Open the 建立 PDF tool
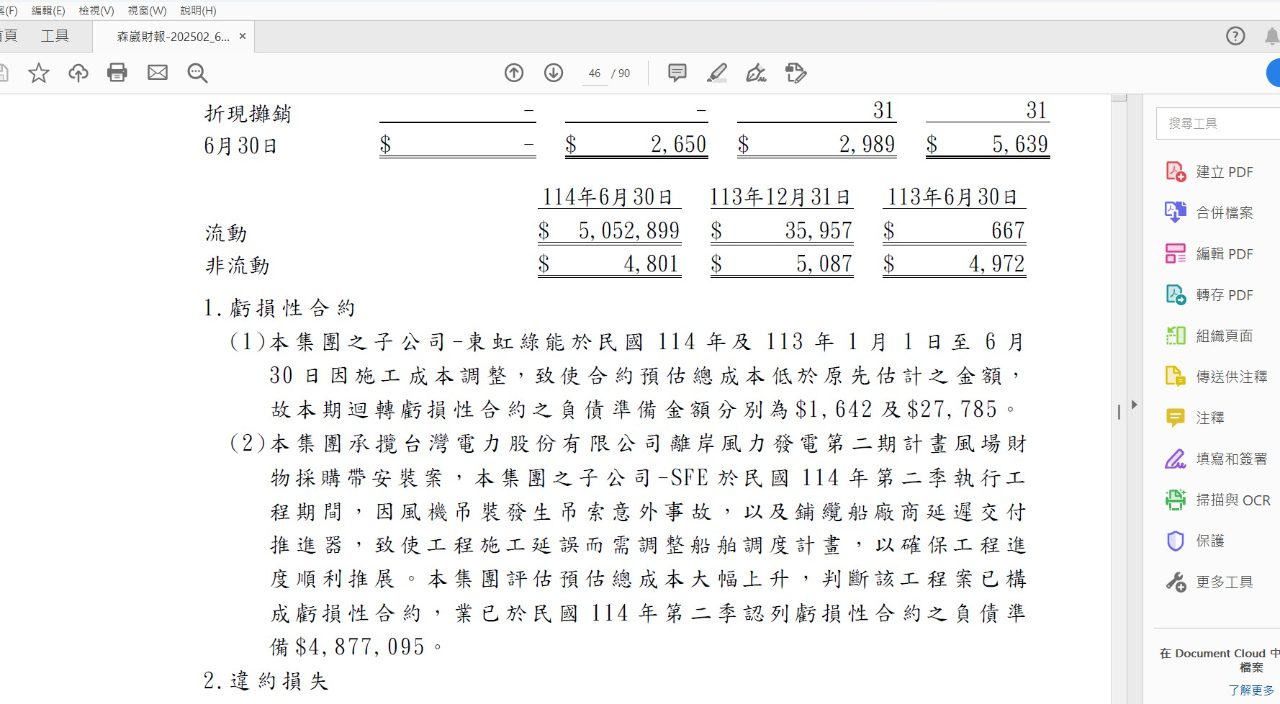1280x704 pixels. [1211, 172]
